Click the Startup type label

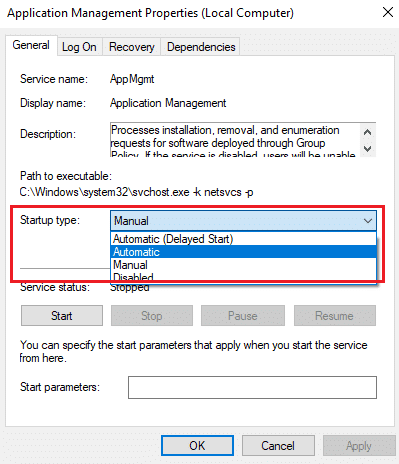50,220
